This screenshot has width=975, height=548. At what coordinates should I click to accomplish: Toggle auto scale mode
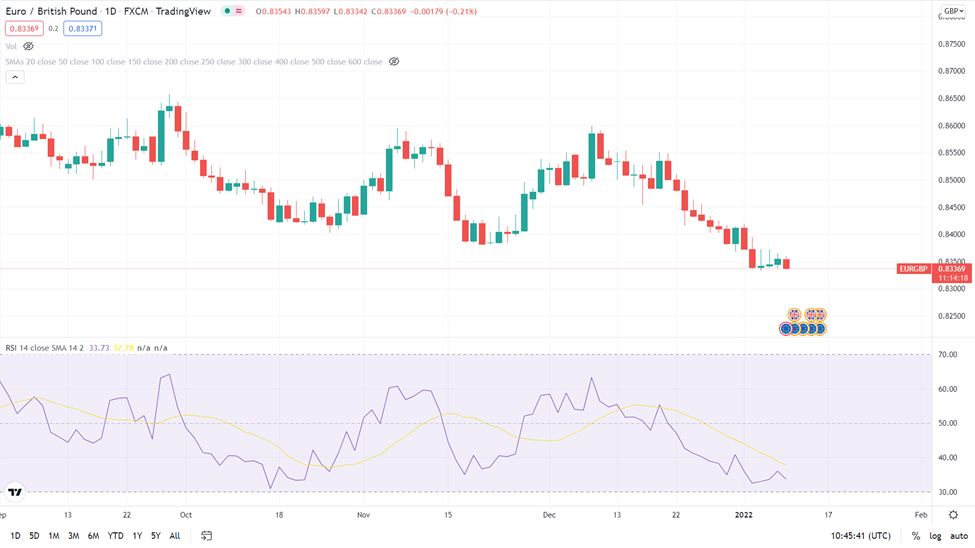[959, 536]
